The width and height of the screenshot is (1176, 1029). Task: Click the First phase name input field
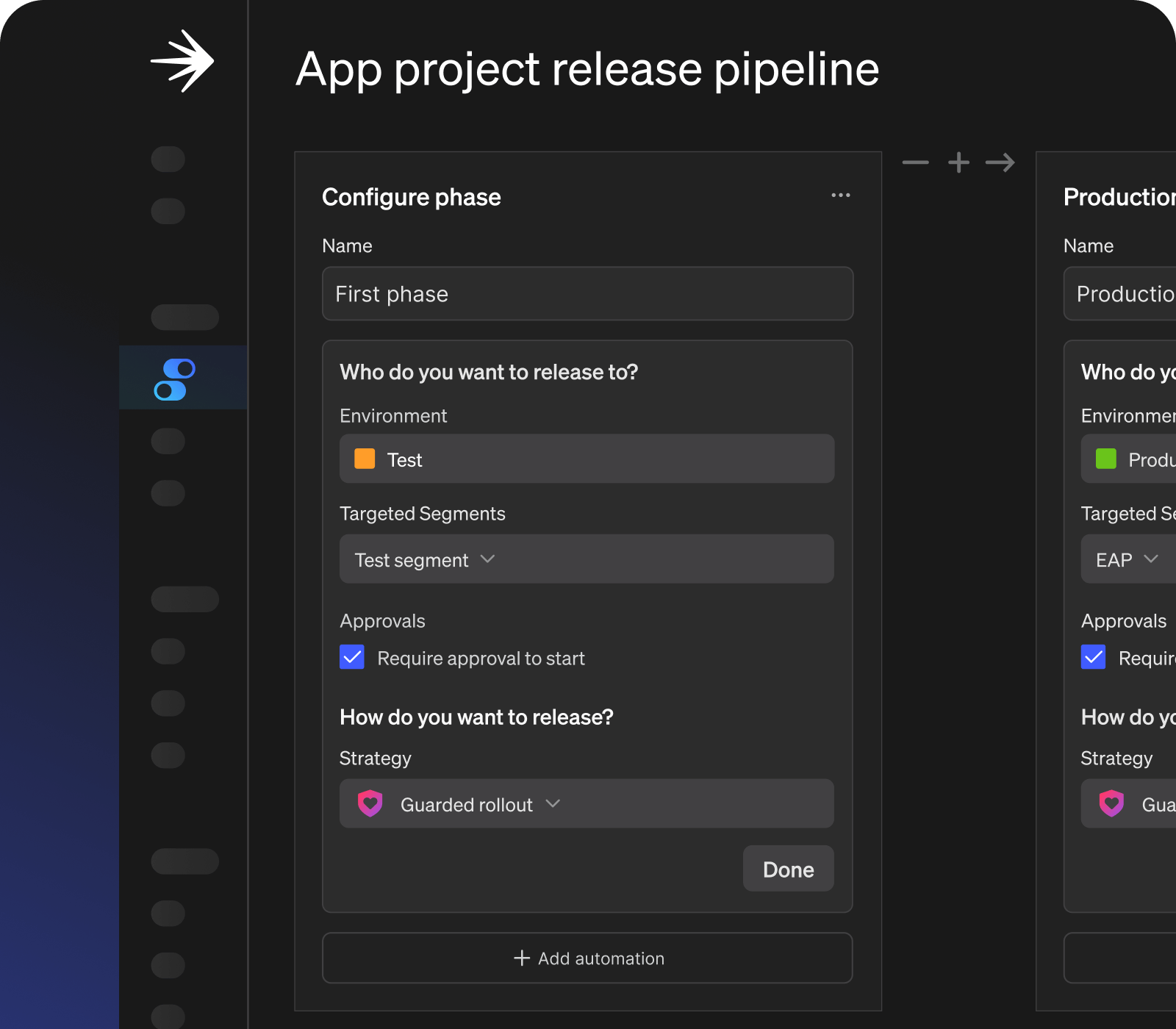(587, 293)
